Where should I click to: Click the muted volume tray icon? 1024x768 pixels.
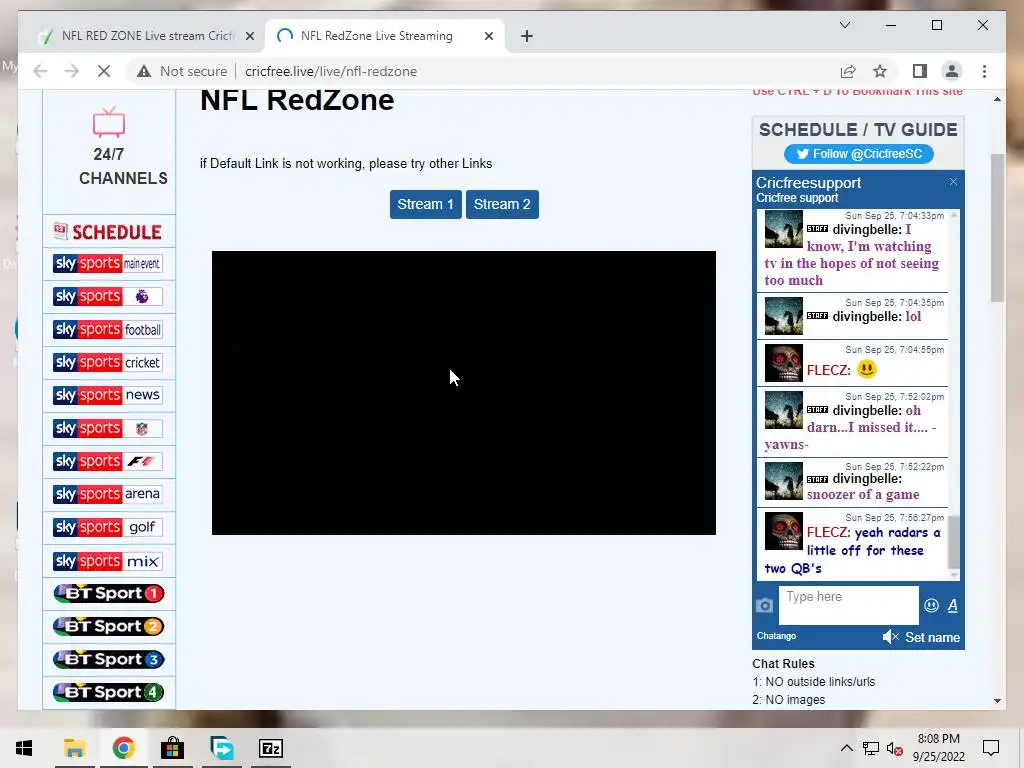pyautogui.click(x=895, y=748)
